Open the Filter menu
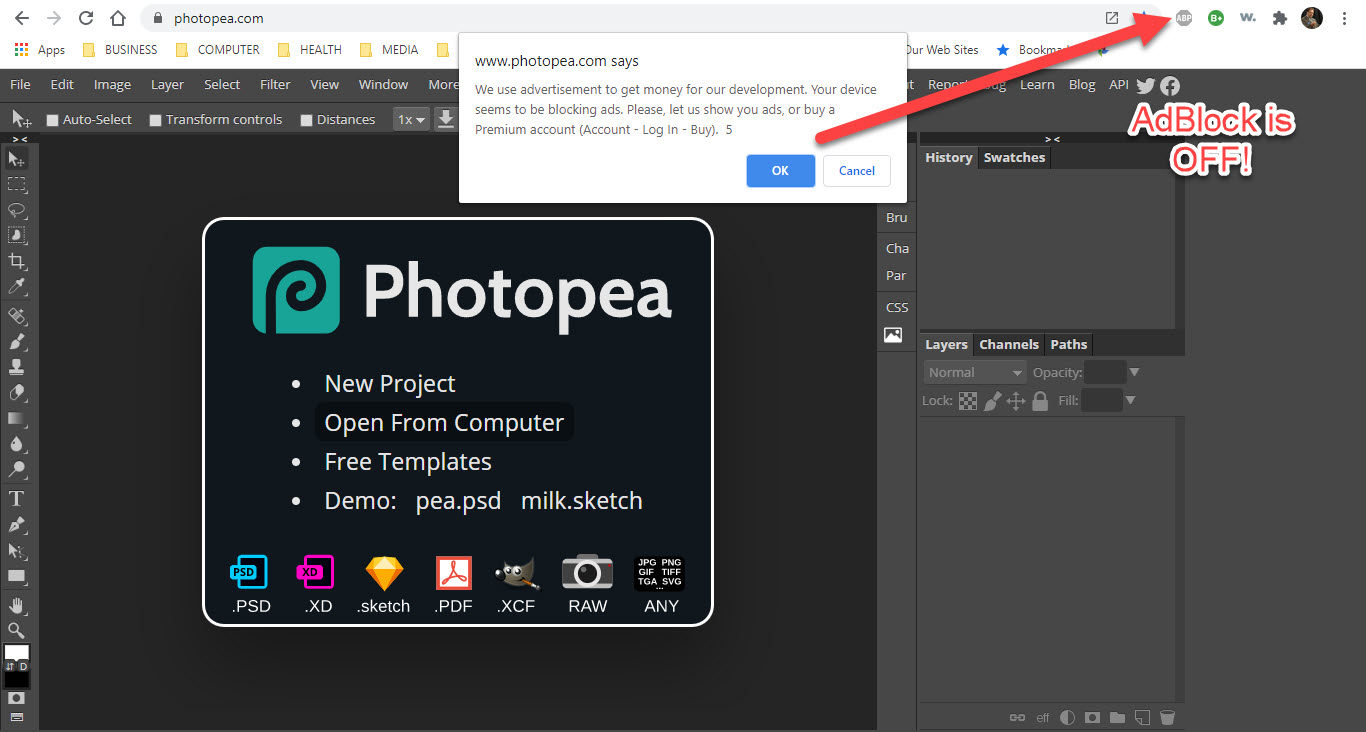 274,84
